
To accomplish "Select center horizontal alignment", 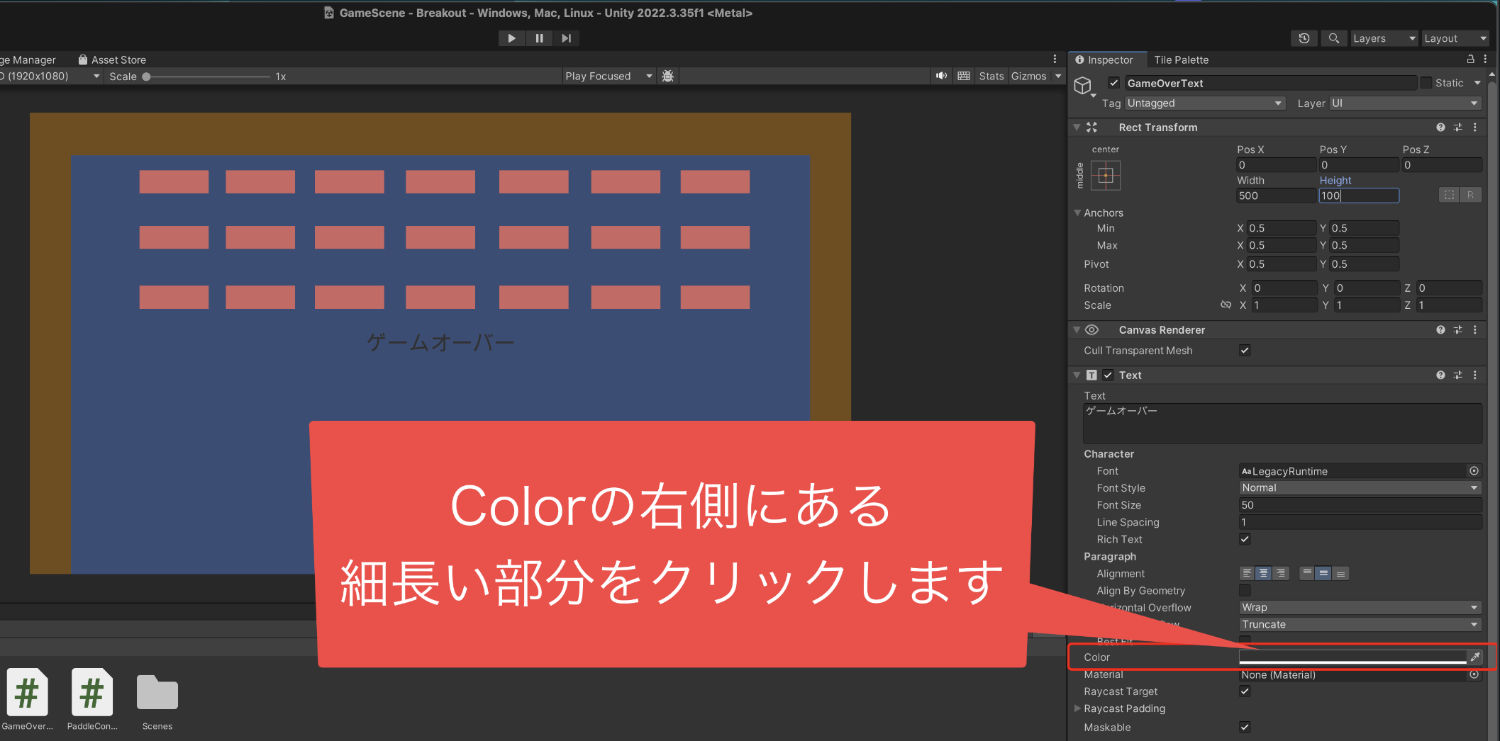I will coord(1264,573).
